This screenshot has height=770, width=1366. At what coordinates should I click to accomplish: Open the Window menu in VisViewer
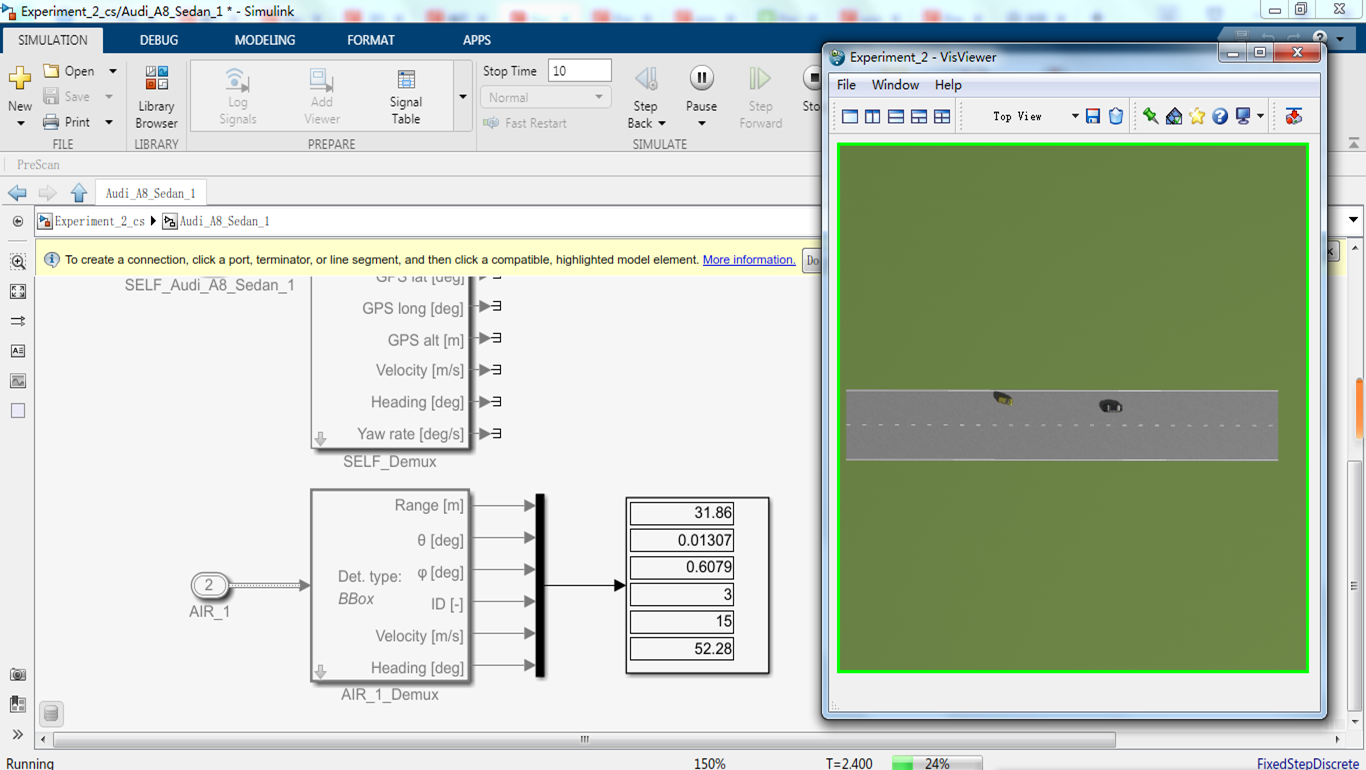coord(894,85)
